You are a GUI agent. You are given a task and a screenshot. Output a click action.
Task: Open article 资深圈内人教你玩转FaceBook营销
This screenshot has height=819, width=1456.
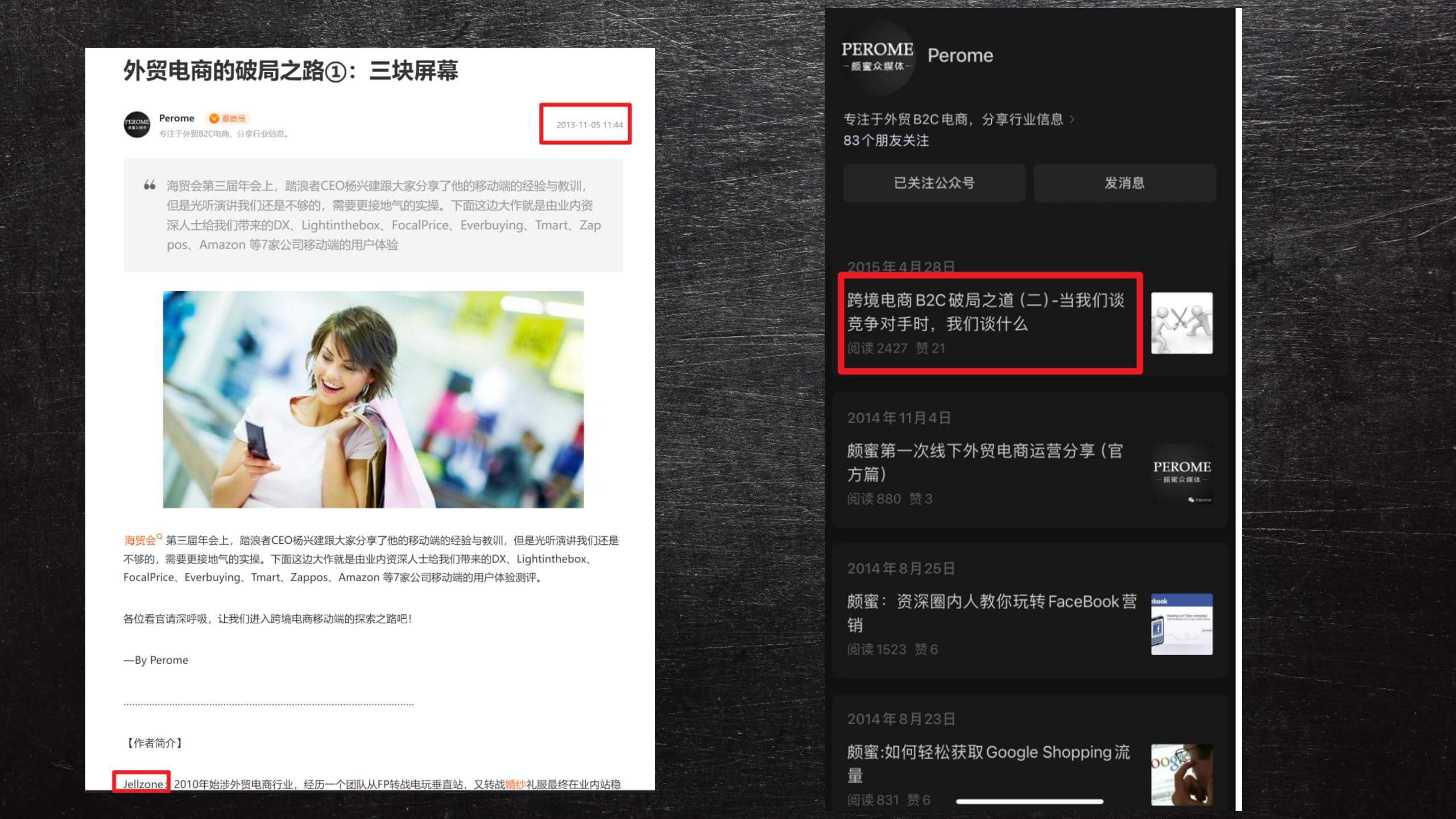[992, 613]
